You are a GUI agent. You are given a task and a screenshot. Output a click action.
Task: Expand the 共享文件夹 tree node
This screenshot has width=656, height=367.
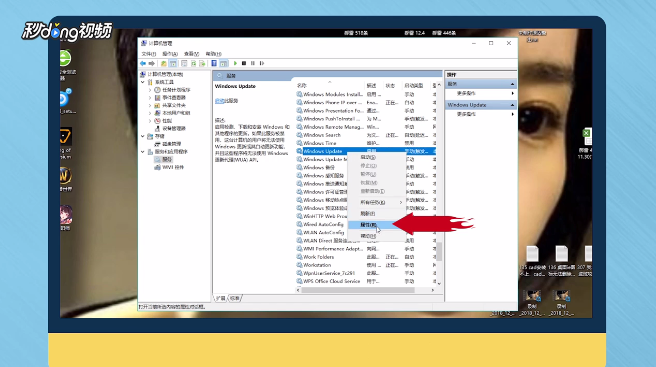[x=150, y=105]
